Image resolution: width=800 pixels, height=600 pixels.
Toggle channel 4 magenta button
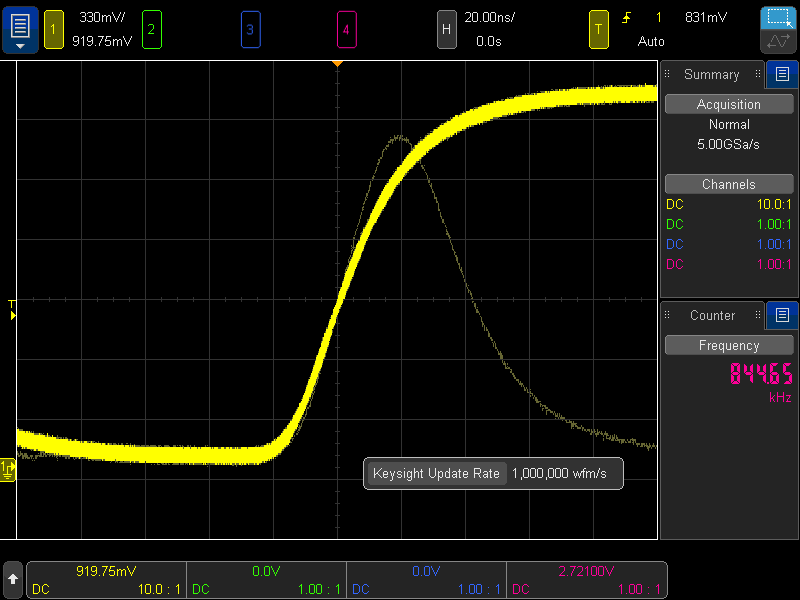[346, 29]
